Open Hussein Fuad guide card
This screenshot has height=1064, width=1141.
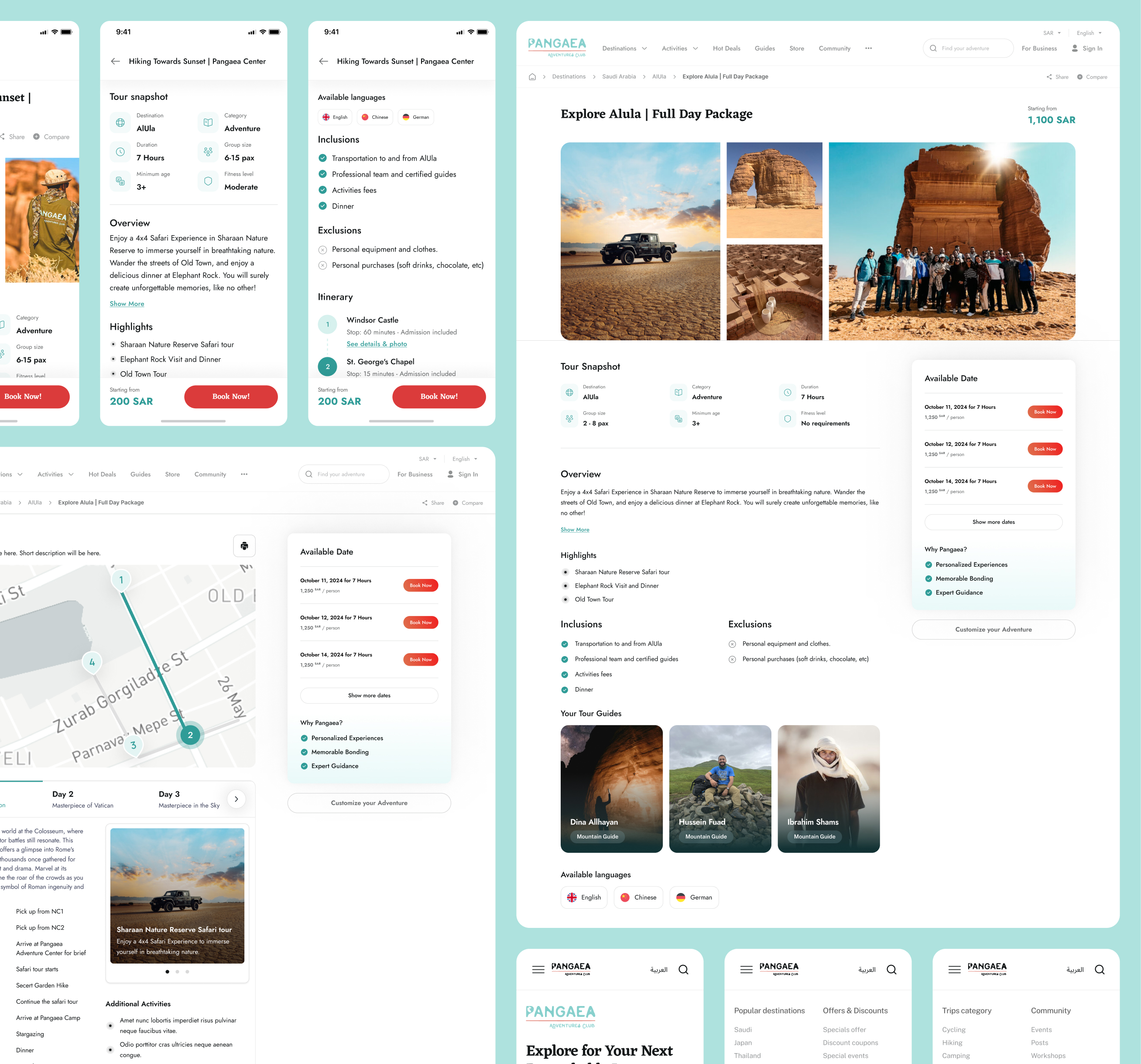tap(720, 789)
